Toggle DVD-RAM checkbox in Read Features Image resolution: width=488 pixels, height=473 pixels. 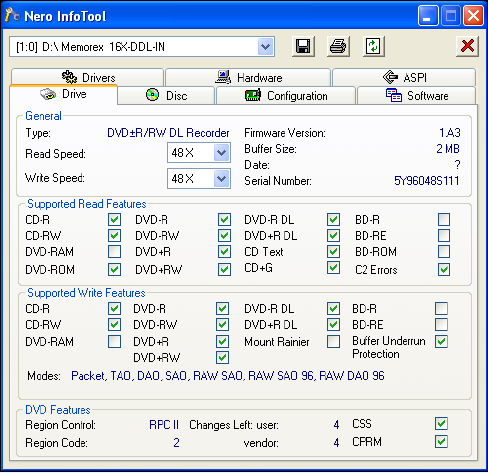point(114,252)
